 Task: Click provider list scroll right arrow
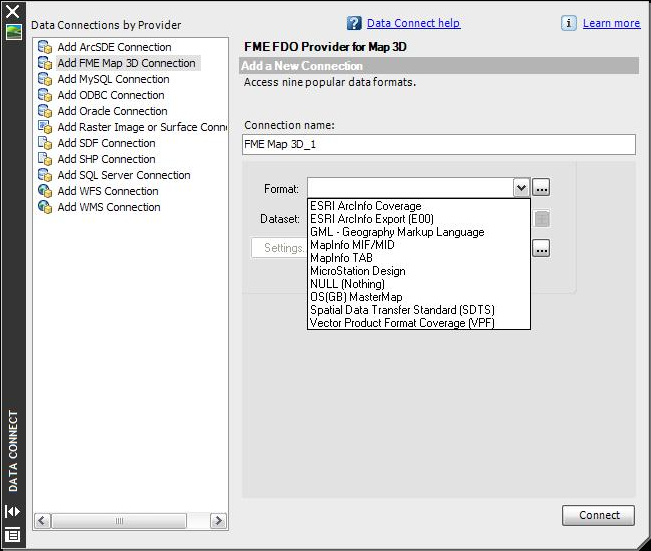pyautogui.click(x=218, y=521)
